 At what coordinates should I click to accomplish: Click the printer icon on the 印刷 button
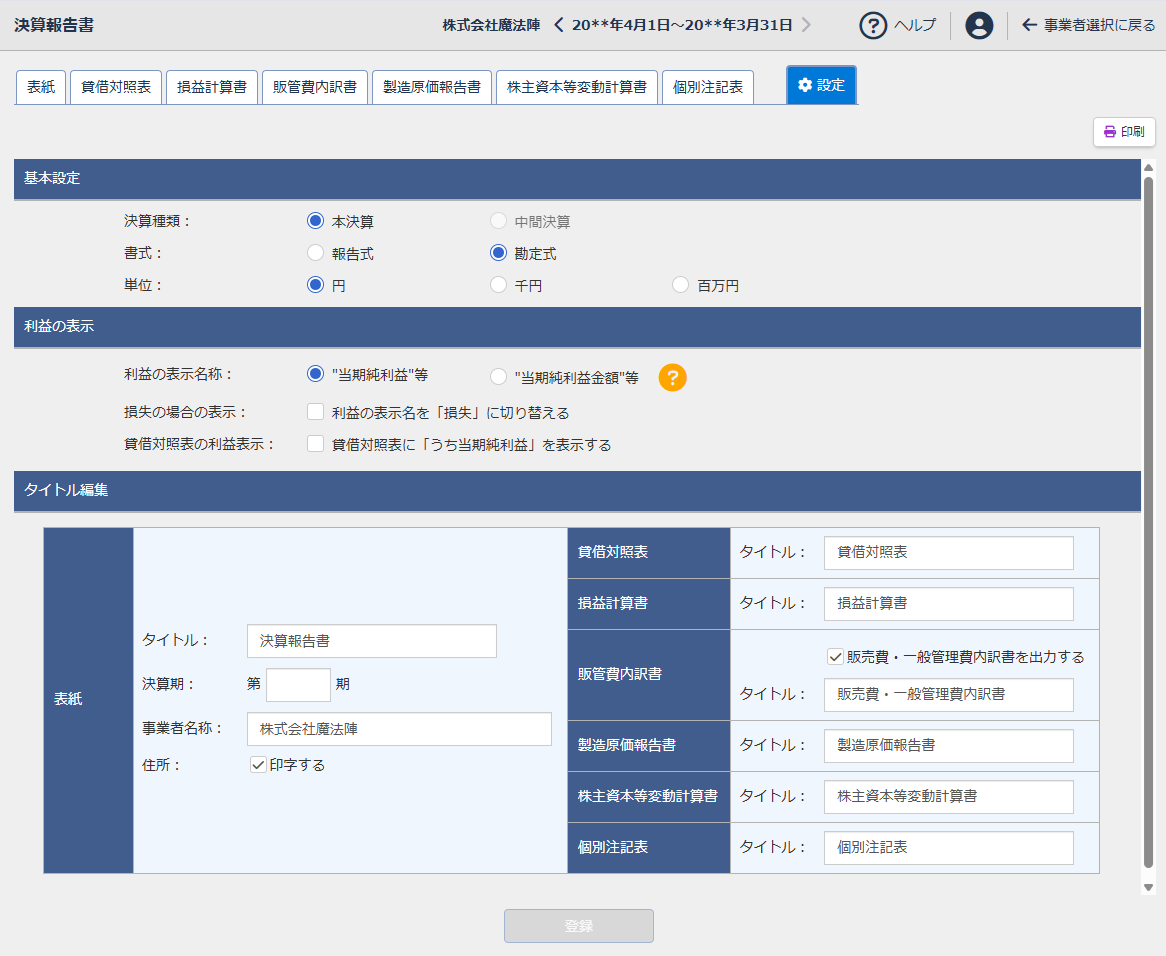[1110, 132]
